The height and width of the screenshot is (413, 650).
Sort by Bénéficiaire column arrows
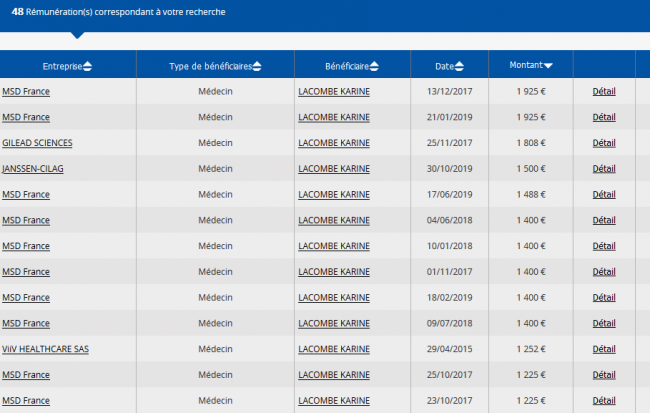click(x=374, y=66)
